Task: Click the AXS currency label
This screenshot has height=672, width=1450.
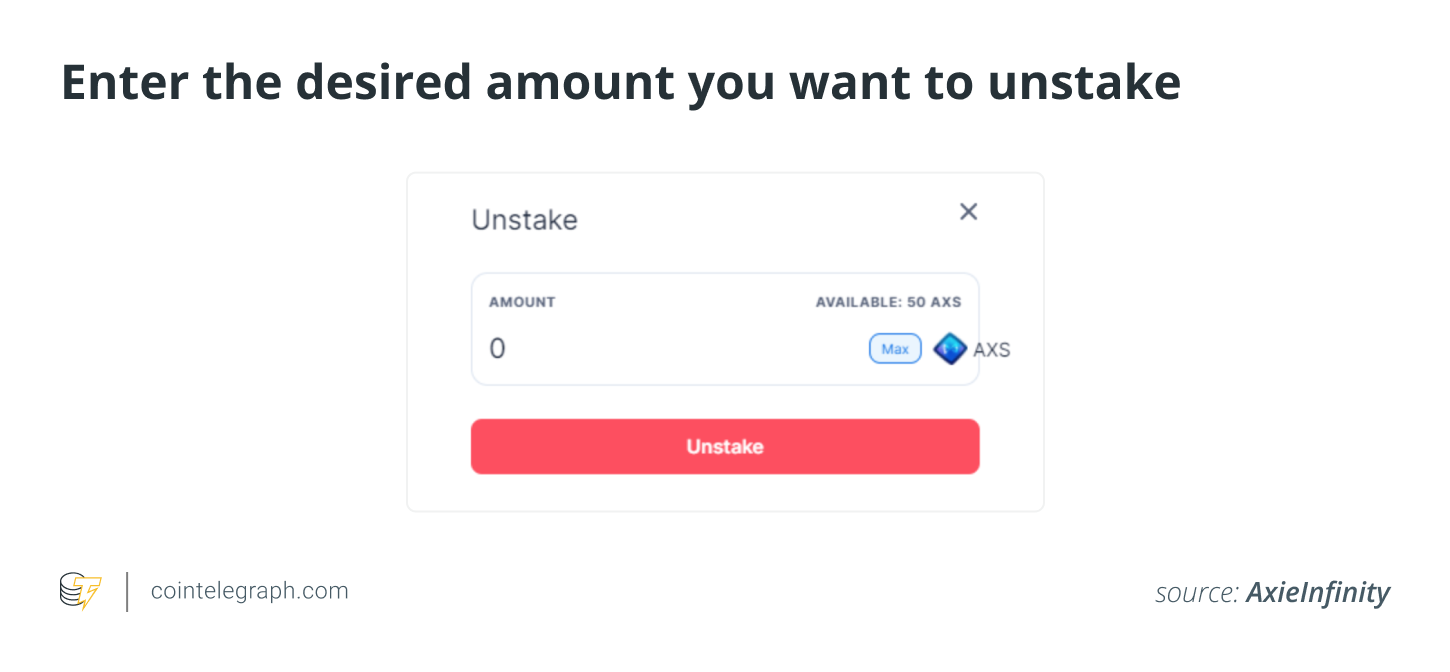Action: (x=991, y=350)
